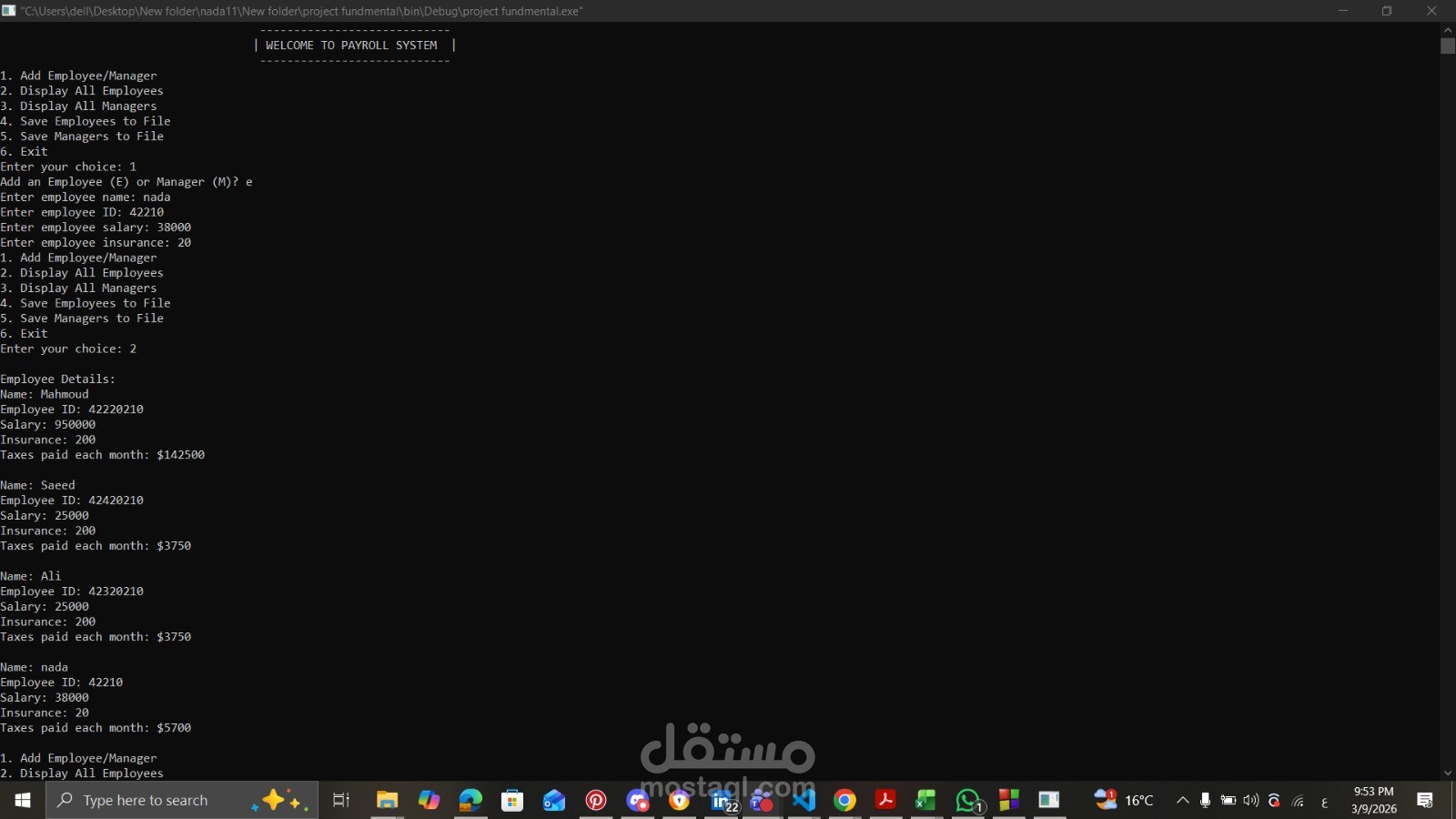Click "Insurance: 20" line
This screenshot has width=1456, height=819.
point(45,713)
